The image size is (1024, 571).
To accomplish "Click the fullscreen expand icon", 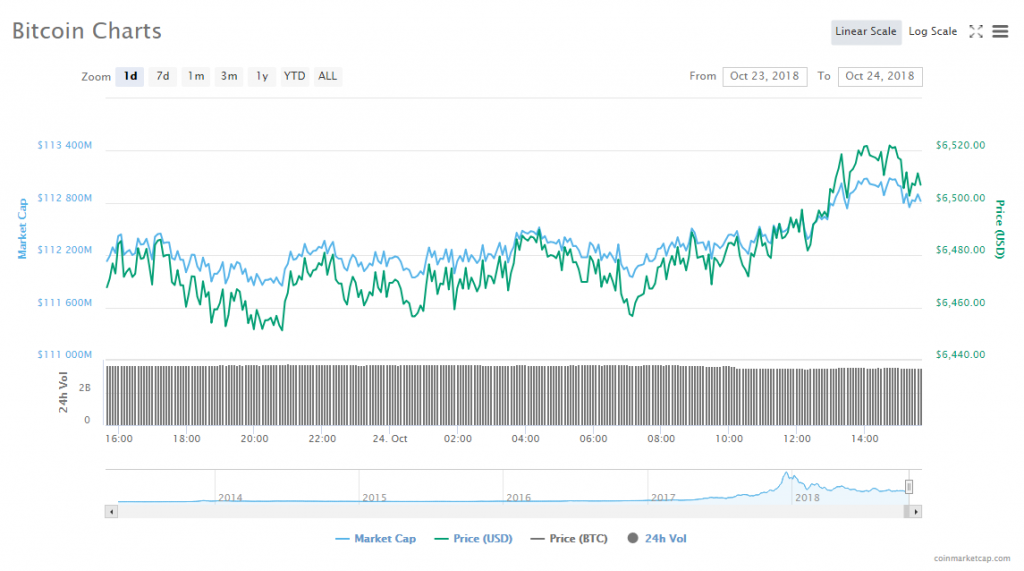I will [976, 32].
